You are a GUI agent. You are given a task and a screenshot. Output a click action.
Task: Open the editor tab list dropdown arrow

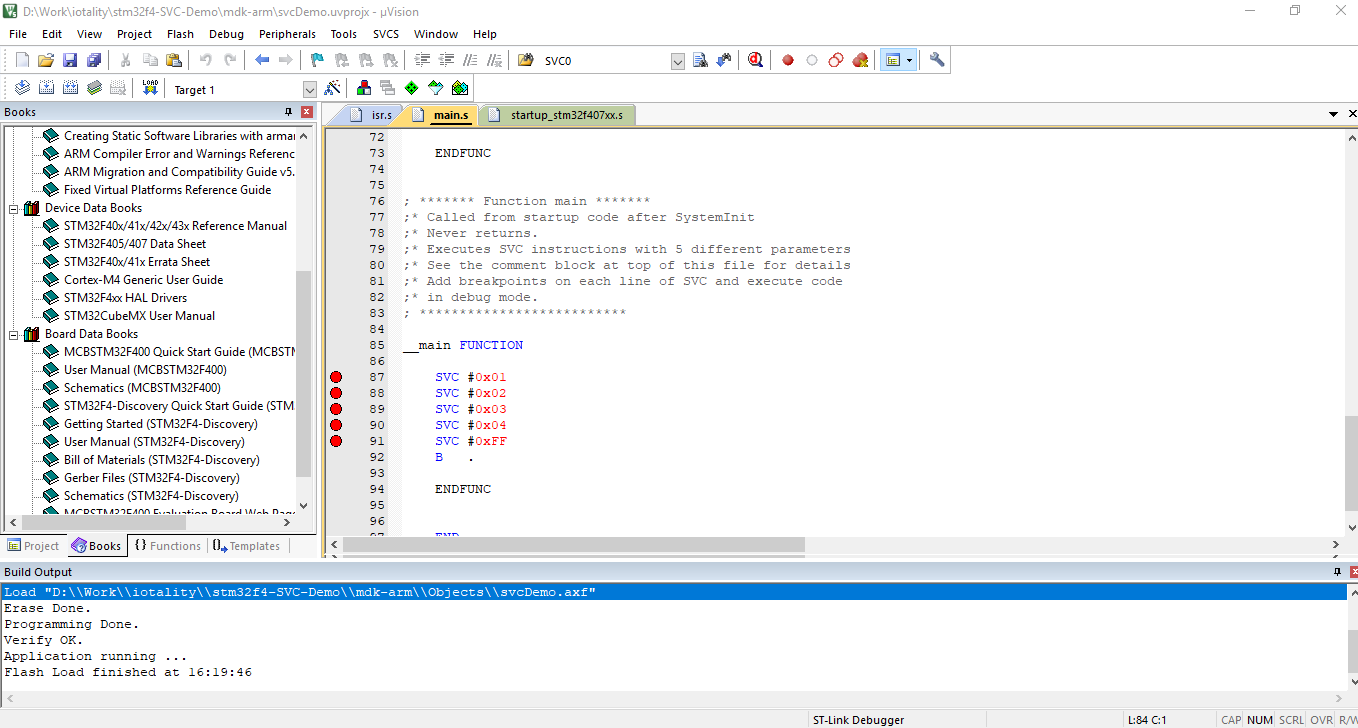tap(1333, 115)
